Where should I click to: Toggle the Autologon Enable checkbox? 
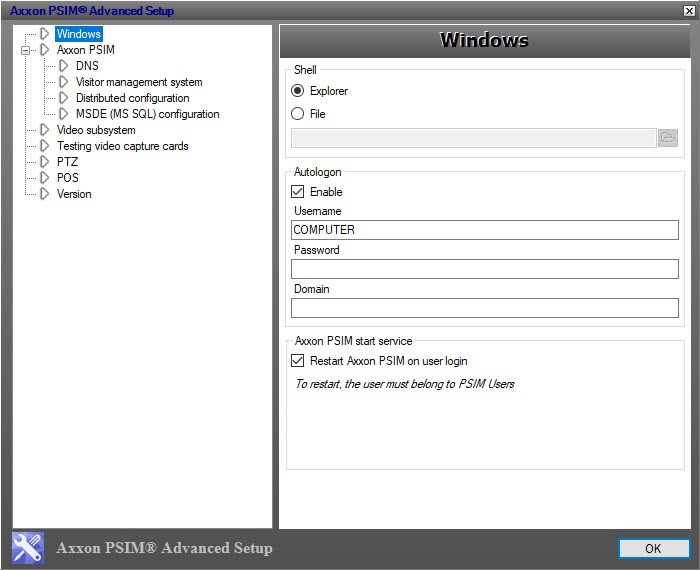tap(297, 191)
